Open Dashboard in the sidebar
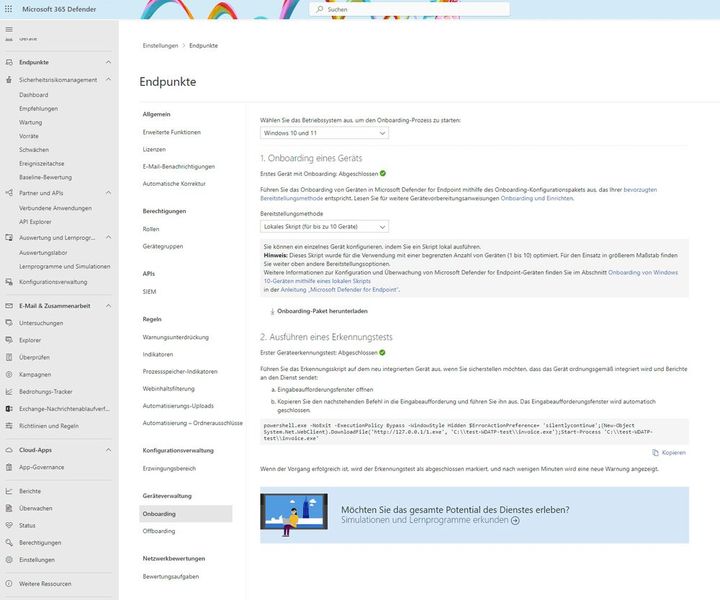Image resolution: width=720 pixels, height=600 pixels. (34, 95)
